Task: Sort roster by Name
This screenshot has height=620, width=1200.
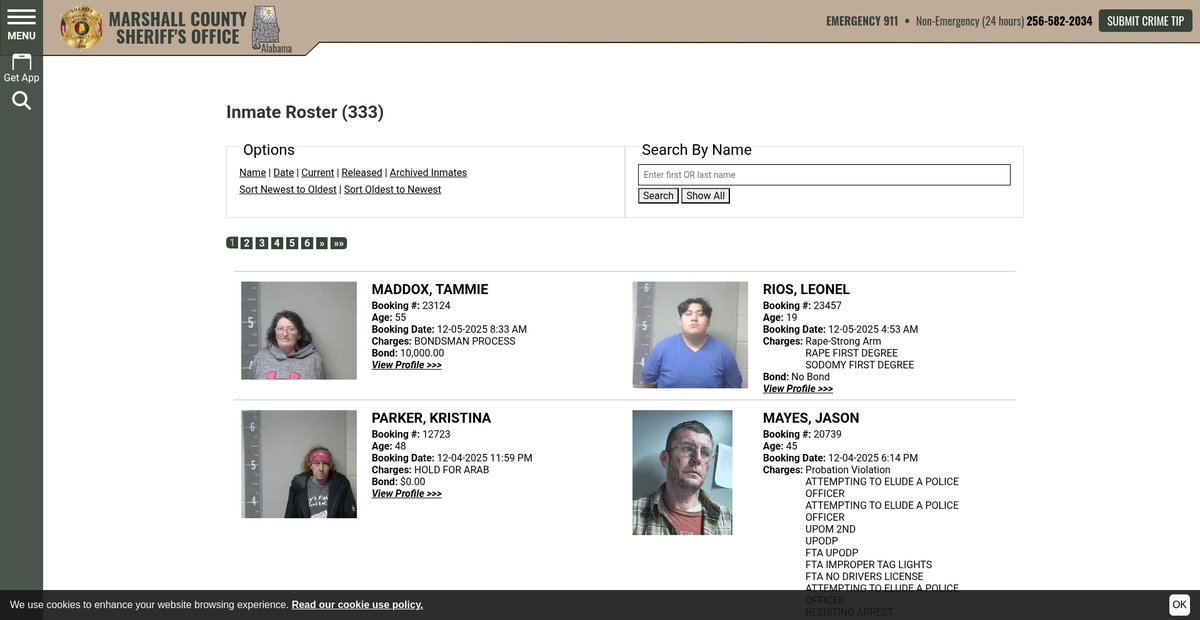Action: pos(252,173)
